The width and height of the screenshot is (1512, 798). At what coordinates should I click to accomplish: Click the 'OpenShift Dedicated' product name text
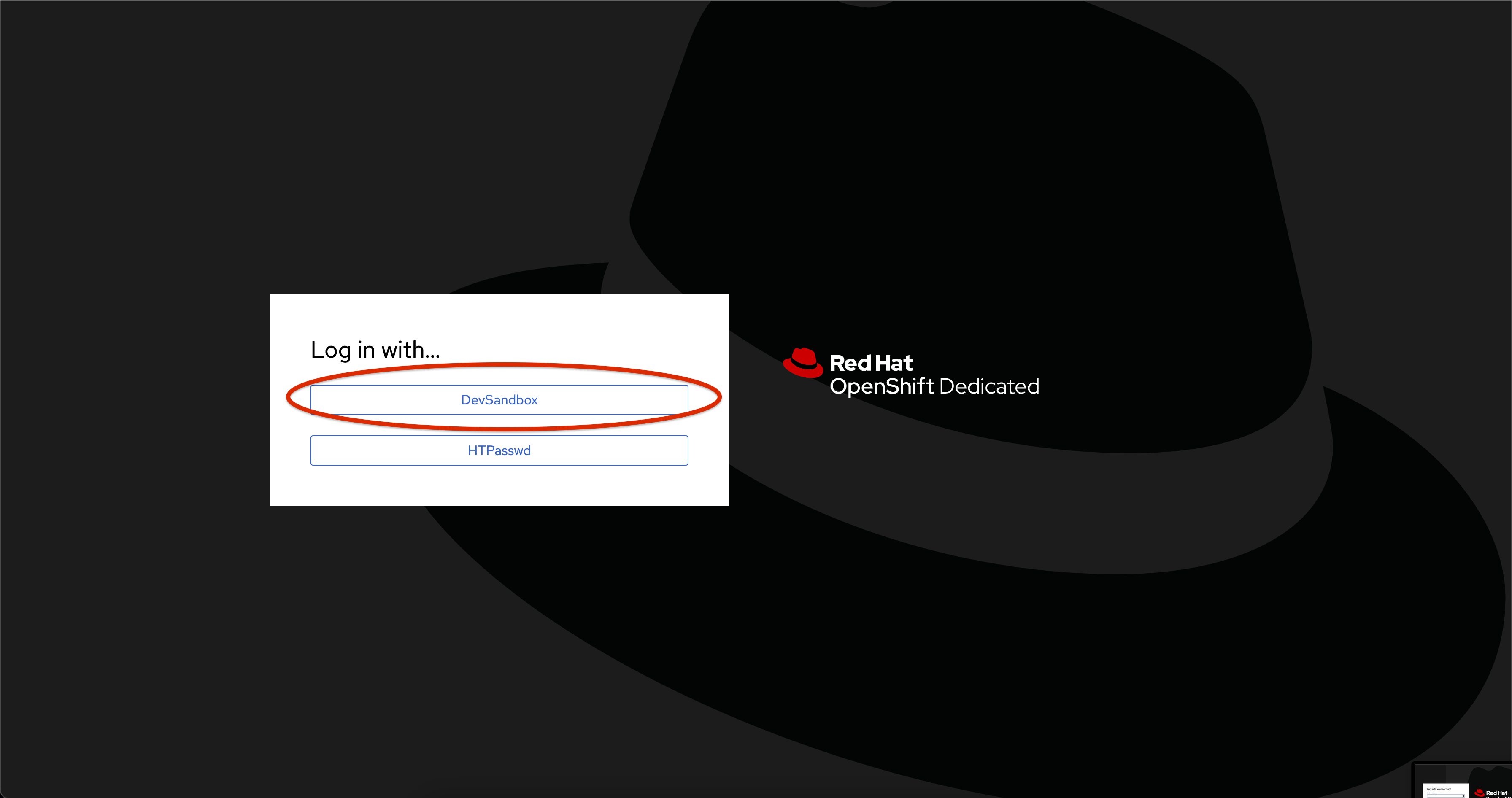click(x=934, y=386)
